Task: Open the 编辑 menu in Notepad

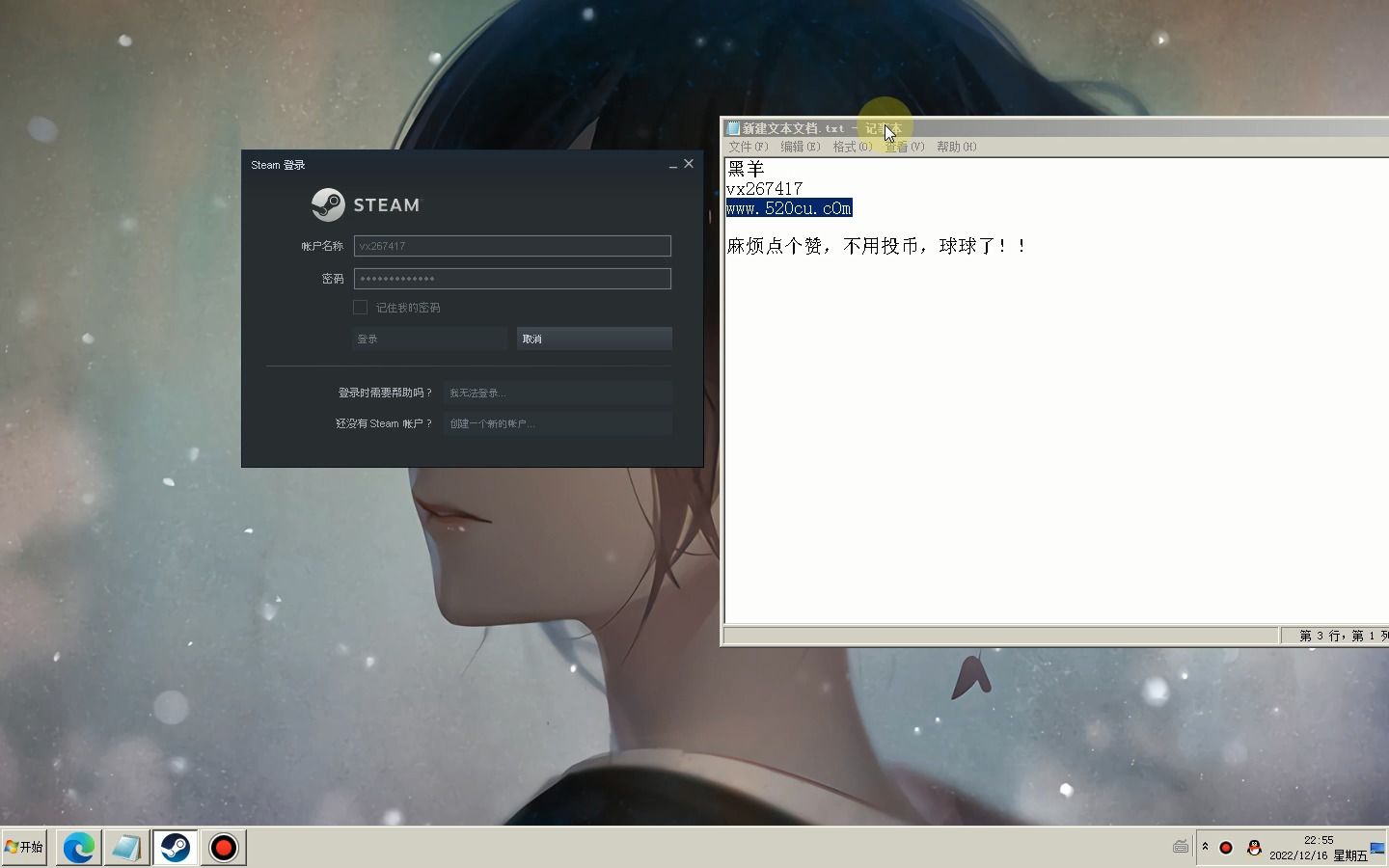Action: [x=801, y=147]
